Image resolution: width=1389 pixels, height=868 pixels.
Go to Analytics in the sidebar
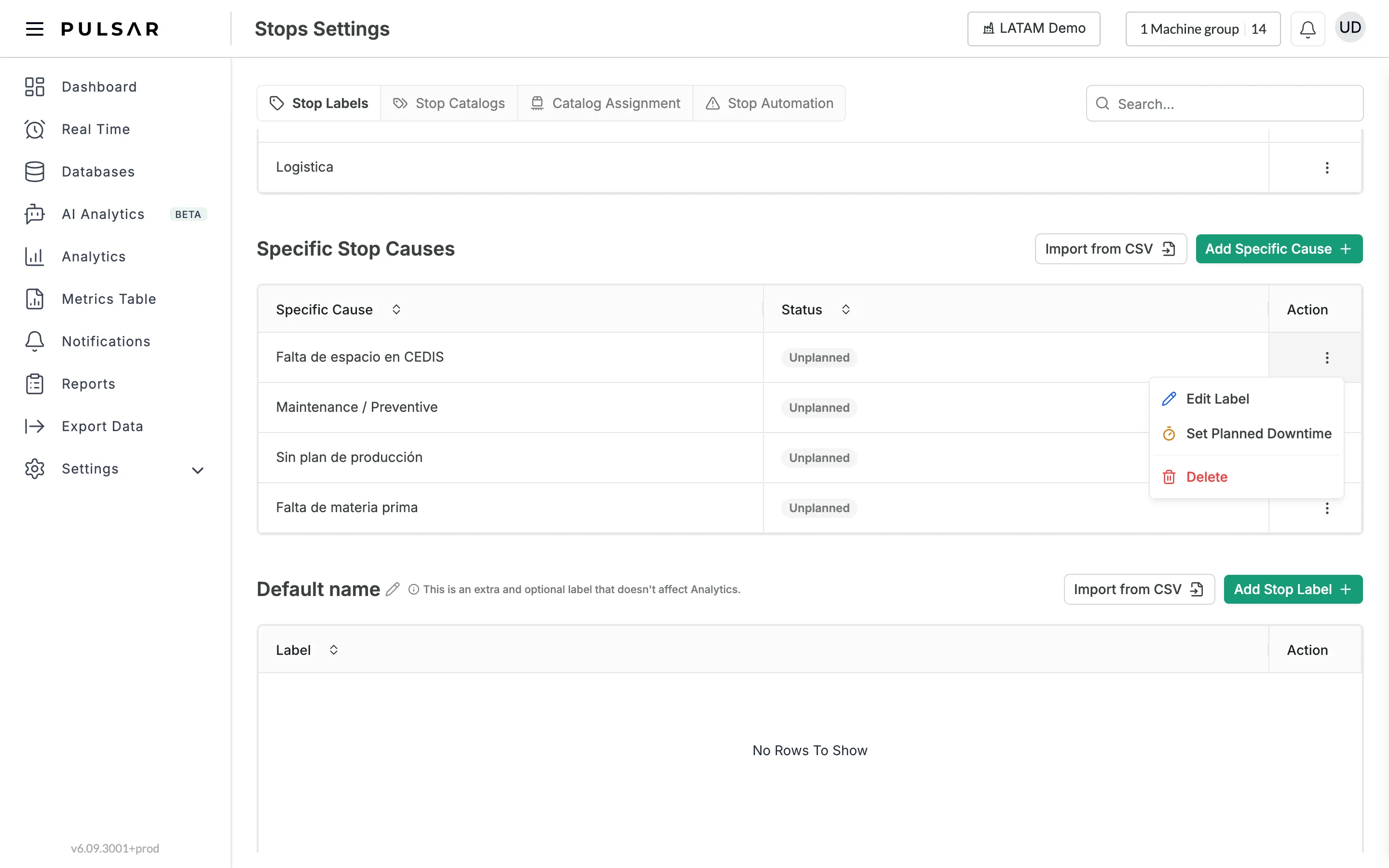click(93, 257)
